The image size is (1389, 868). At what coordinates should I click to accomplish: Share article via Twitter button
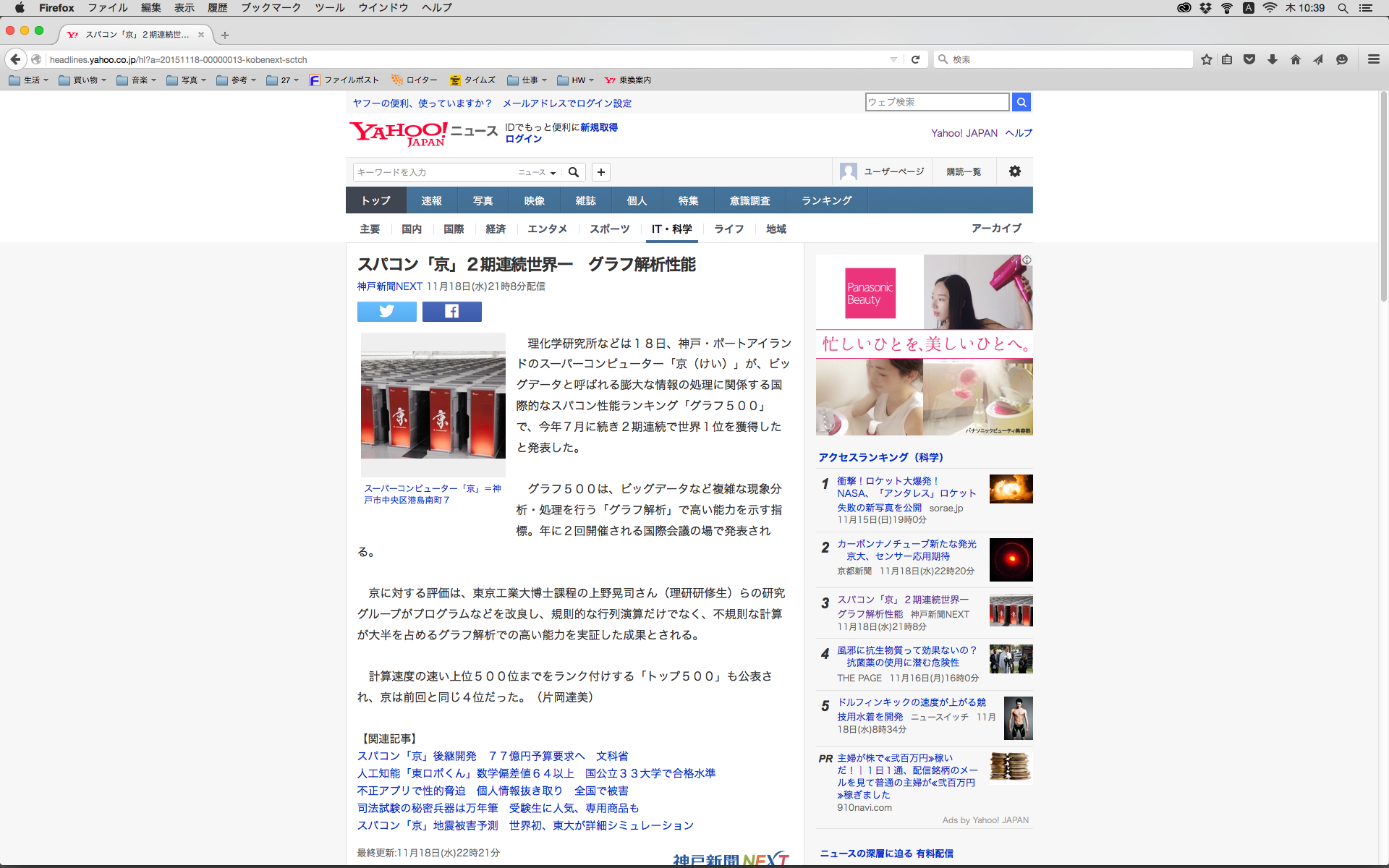(386, 312)
